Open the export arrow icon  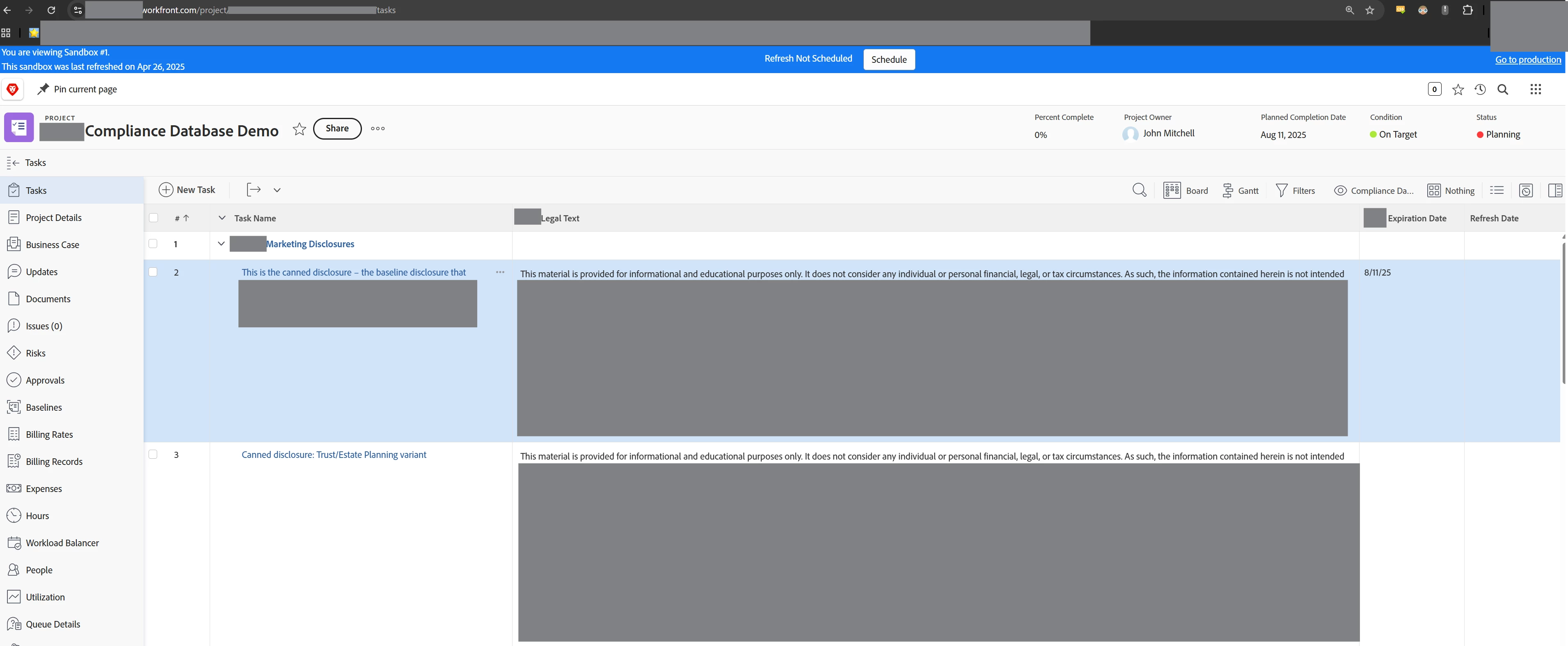[254, 190]
